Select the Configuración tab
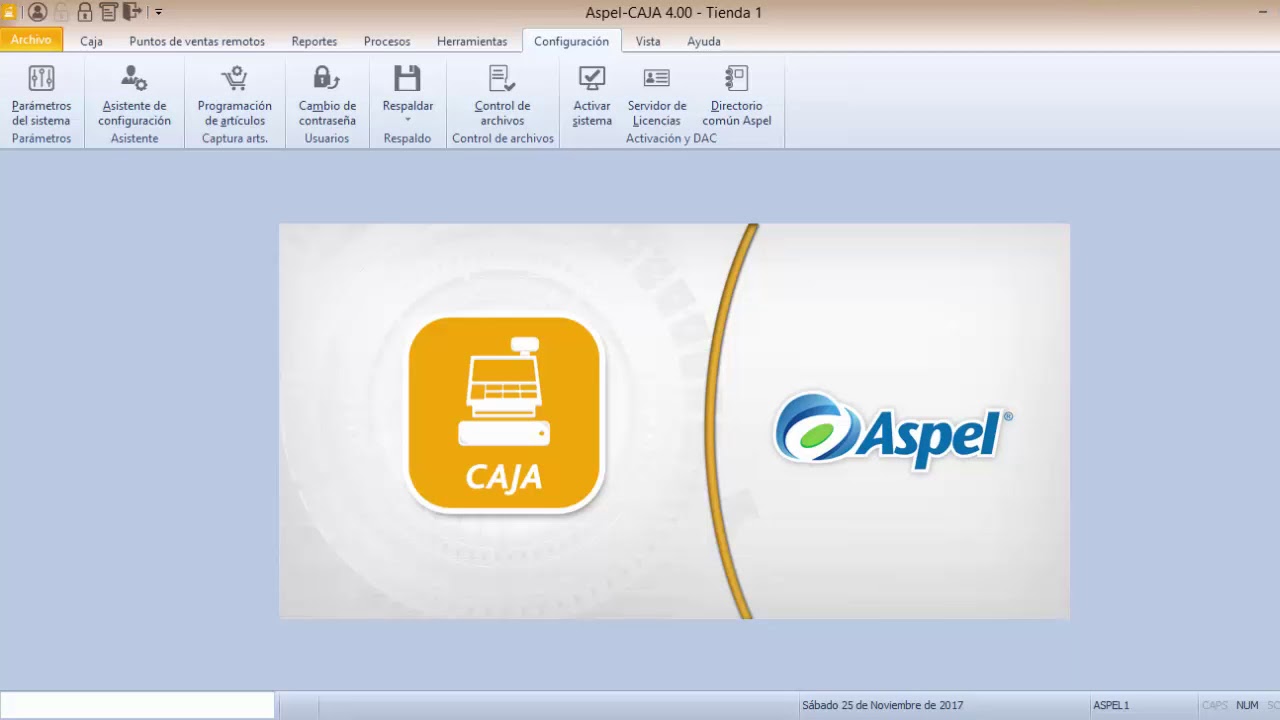This screenshot has height=720, width=1280. tap(571, 41)
